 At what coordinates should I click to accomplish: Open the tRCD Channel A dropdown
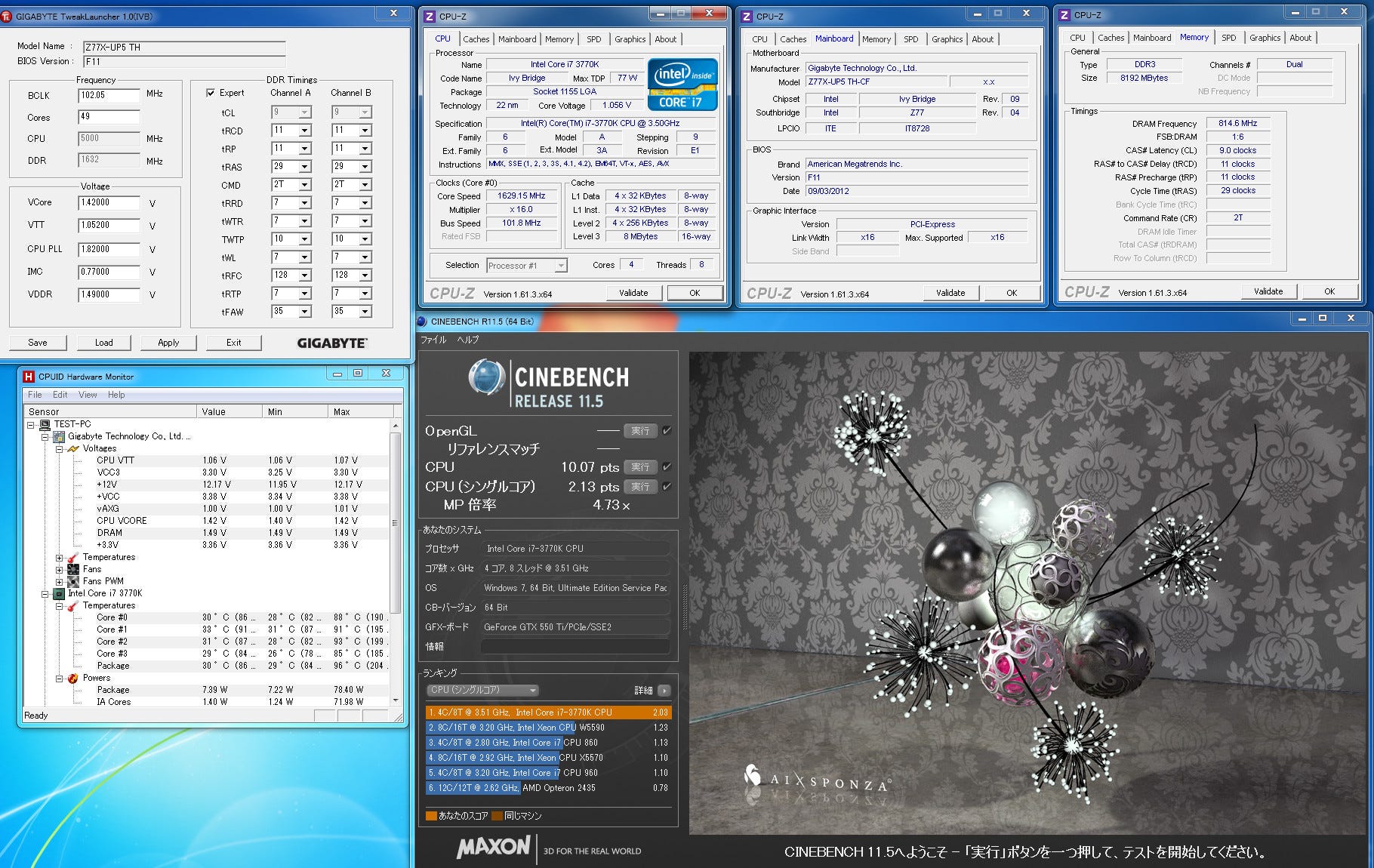tap(305, 131)
